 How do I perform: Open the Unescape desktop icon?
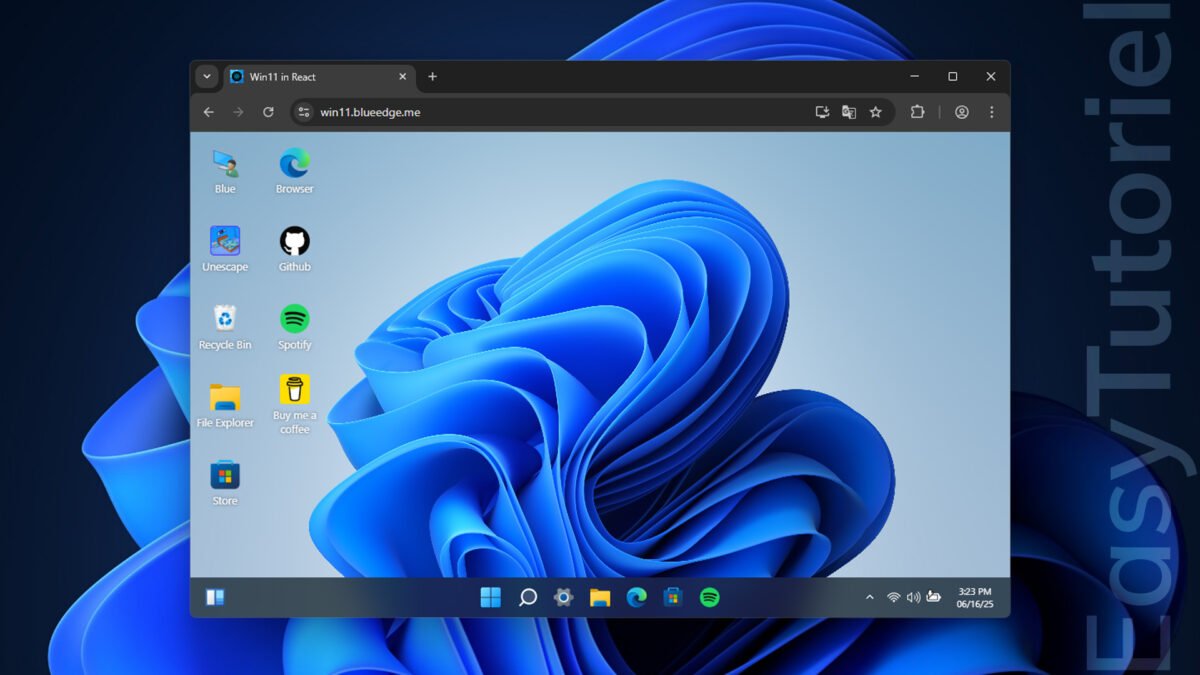(225, 249)
